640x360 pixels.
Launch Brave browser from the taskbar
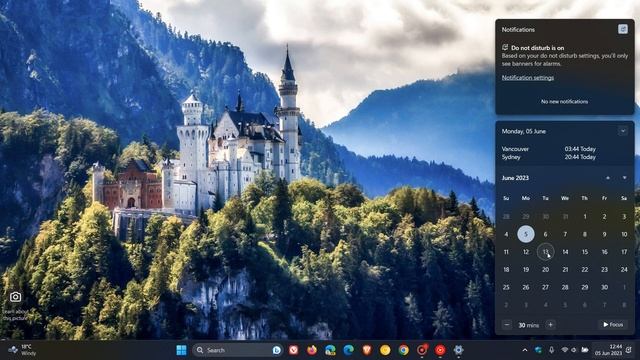[367, 350]
